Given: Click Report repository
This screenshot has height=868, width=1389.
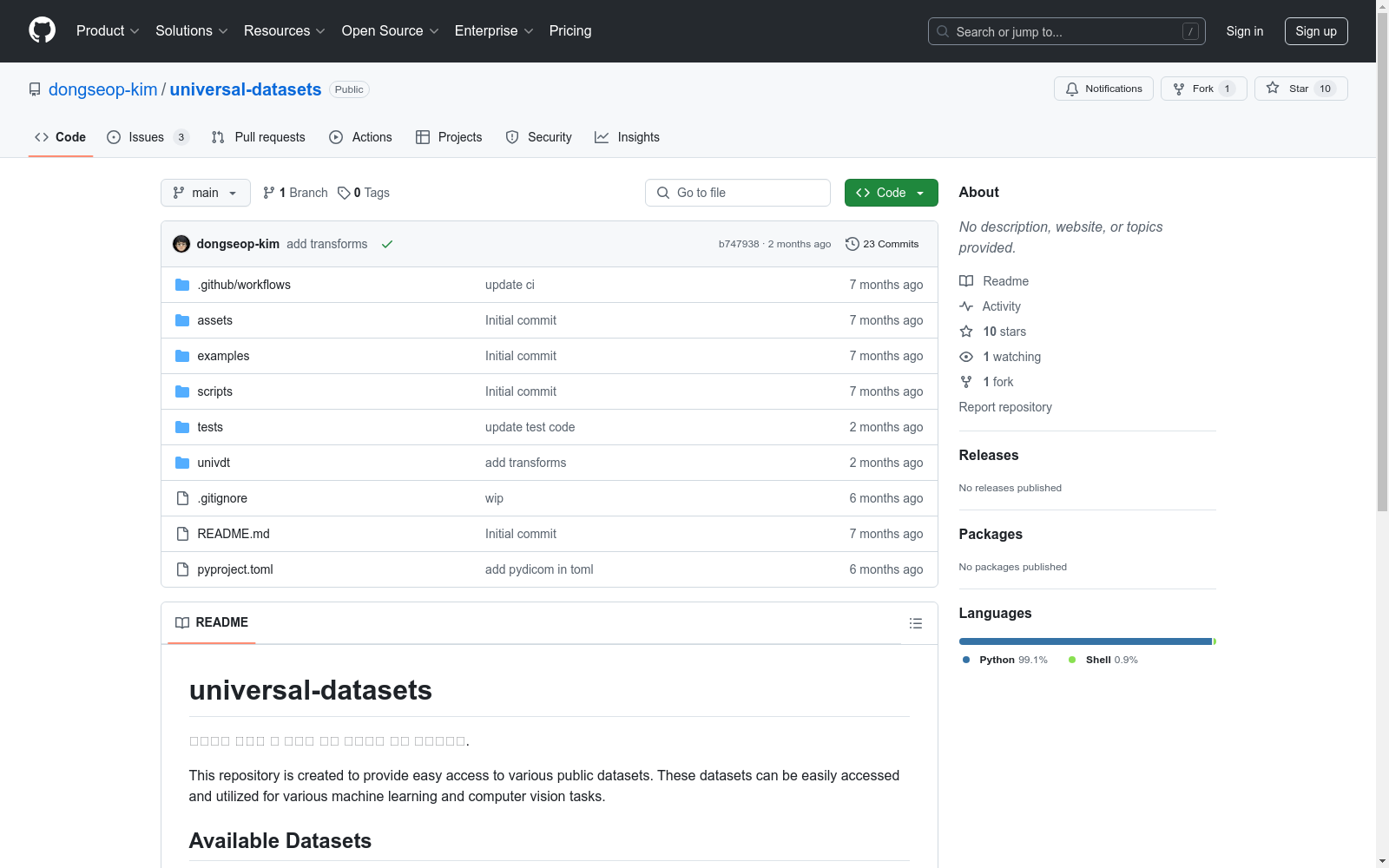Looking at the screenshot, I should (x=1005, y=407).
